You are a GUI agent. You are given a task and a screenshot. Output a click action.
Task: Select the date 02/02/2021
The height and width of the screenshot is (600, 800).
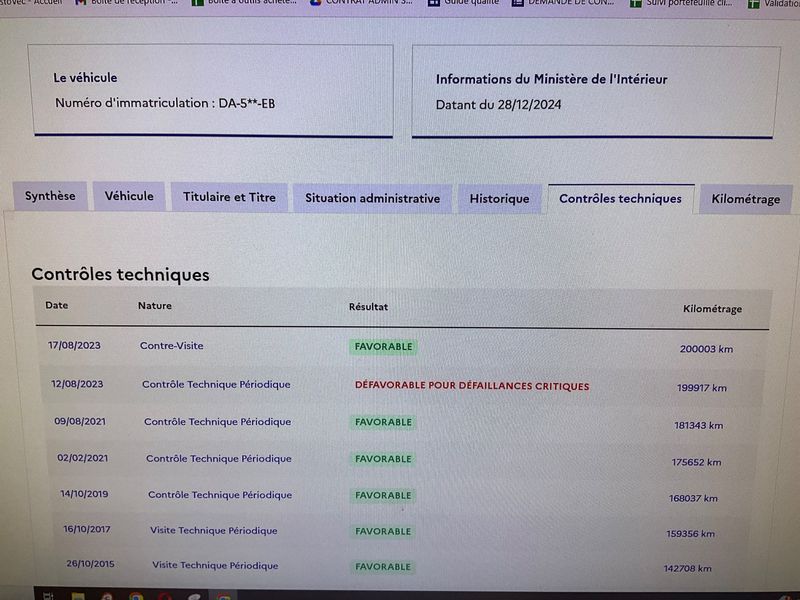pyautogui.click(x=83, y=458)
